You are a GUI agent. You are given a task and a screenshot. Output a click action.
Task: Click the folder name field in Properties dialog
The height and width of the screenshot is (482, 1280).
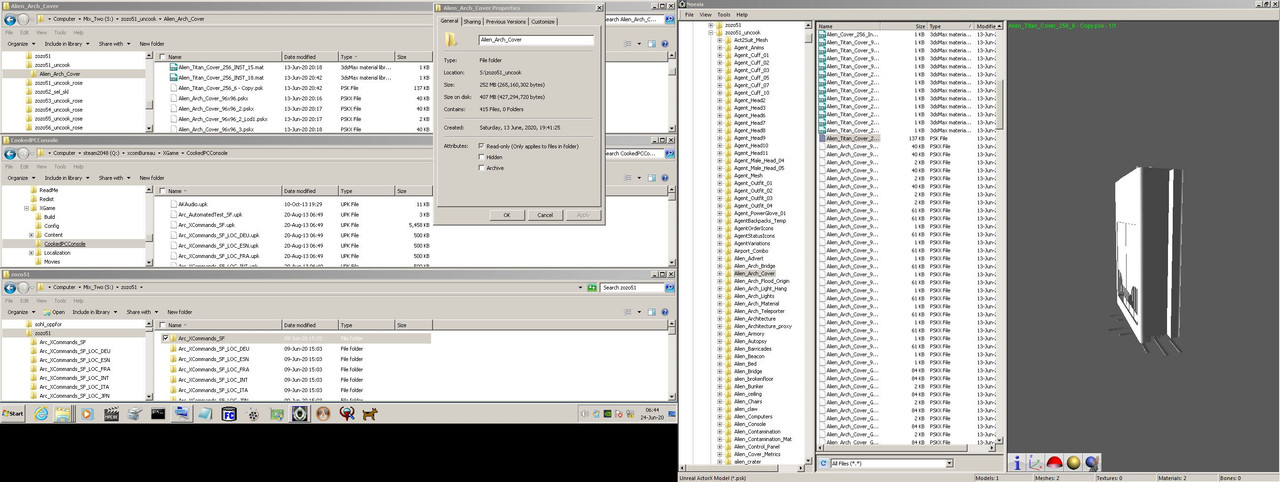(x=535, y=41)
